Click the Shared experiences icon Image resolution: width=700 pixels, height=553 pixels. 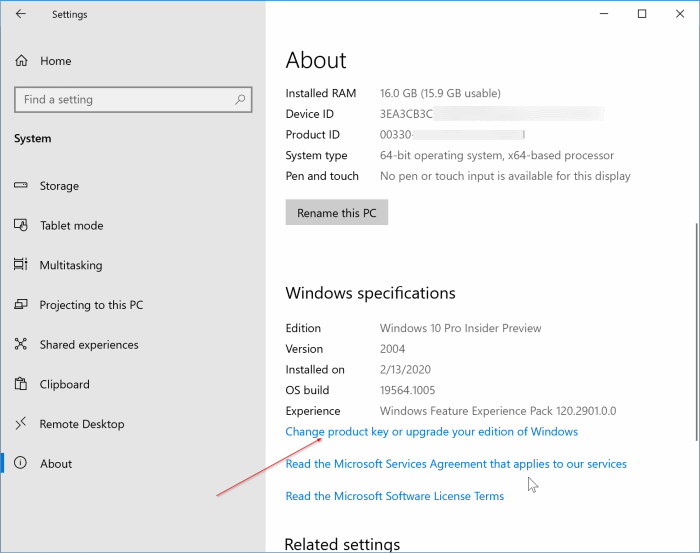(x=21, y=344)
